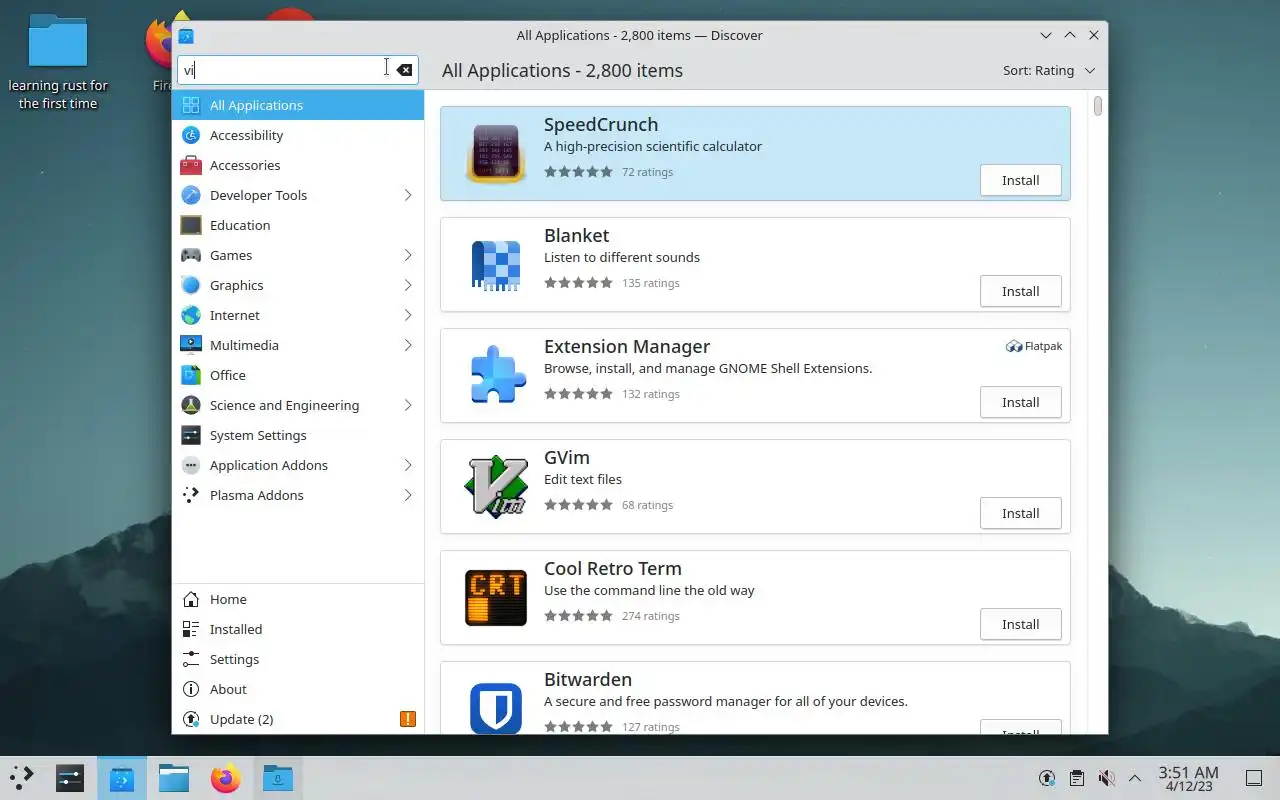Click the Bitwarden app title
Screen dimensions: 1280x800
(588, 679)
